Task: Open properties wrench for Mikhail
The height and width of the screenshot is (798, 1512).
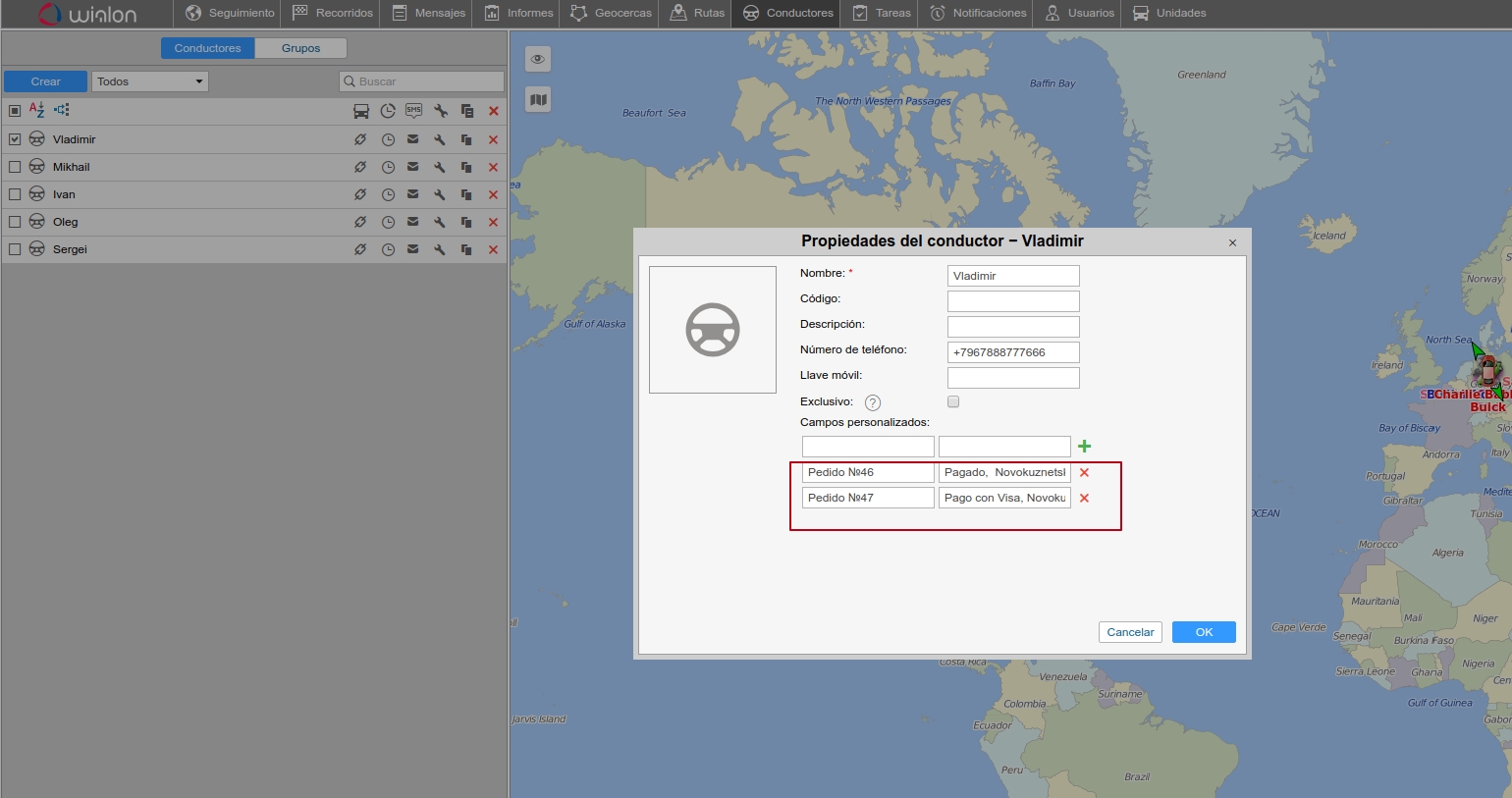Action: pyautogui.click(x=440, y=167)
